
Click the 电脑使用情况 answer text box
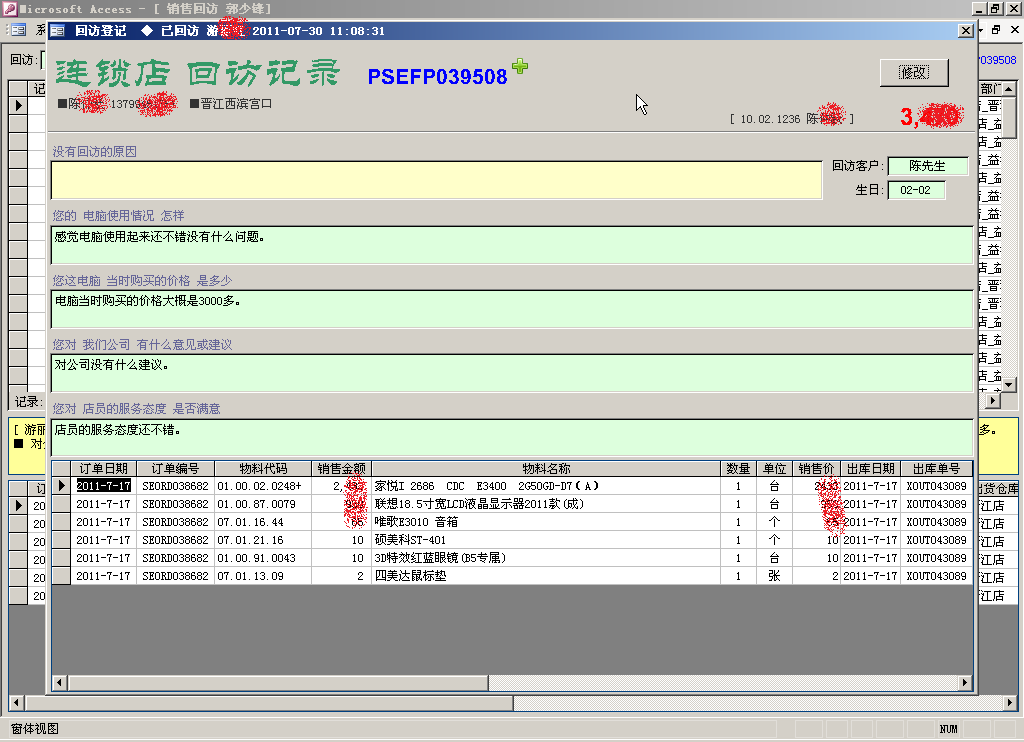tap(512, 245)
